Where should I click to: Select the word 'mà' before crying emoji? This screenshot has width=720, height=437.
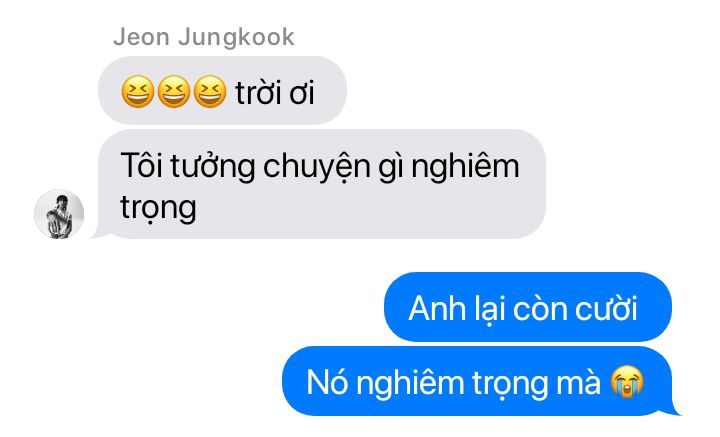(x=578, y=382)
